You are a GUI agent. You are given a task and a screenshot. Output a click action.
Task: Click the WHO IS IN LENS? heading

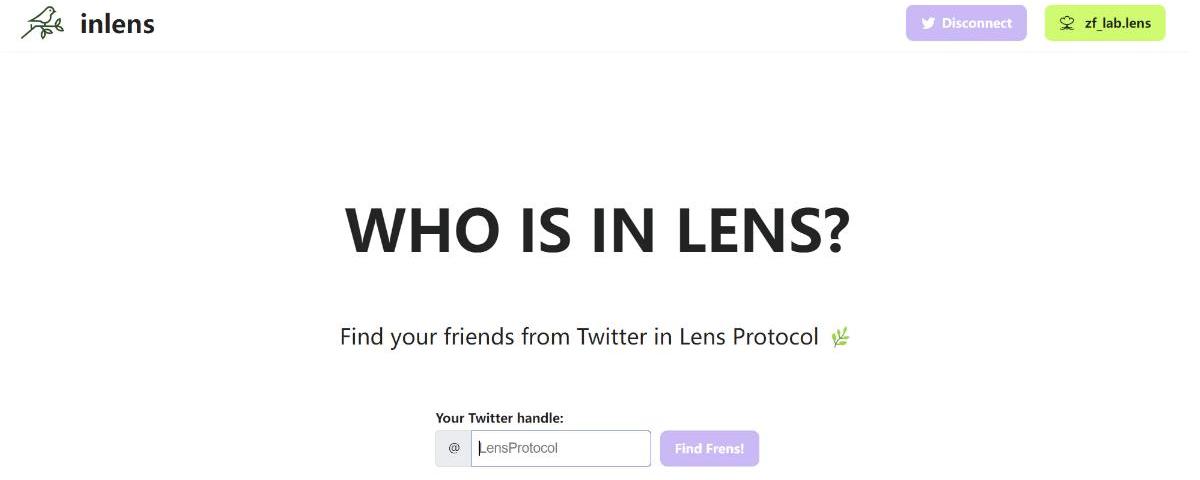pyautogui.click(x=598, y=230)
